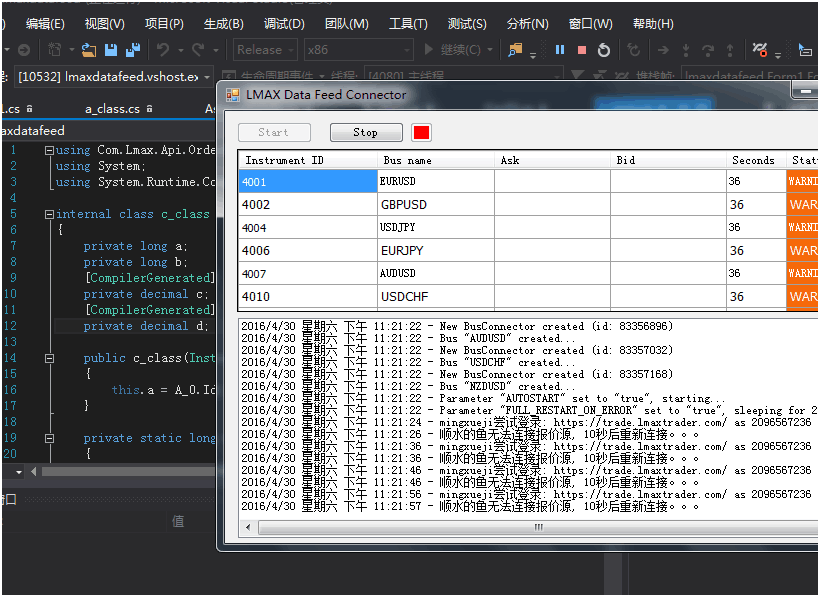Restart debugging with circular arrow icon

tap(603, 50)
